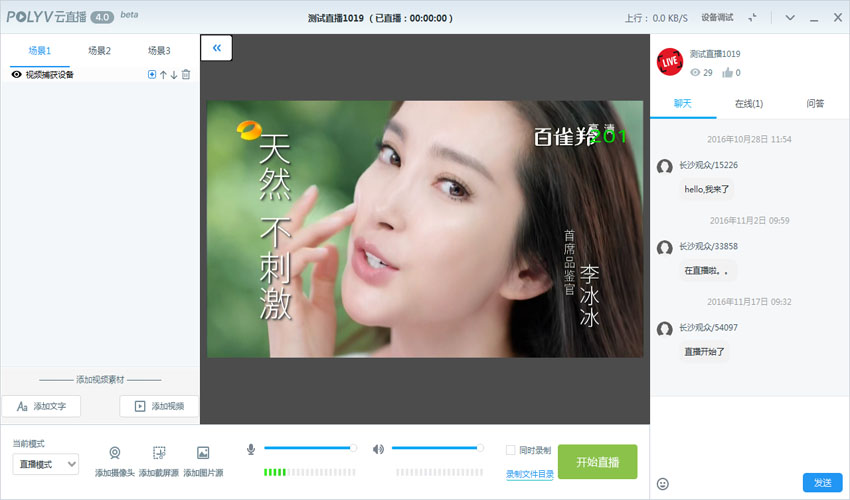The height and width of the screenshot is (500, 850).
Task: Mute the speaker via its icon
Action: (378, 449)
